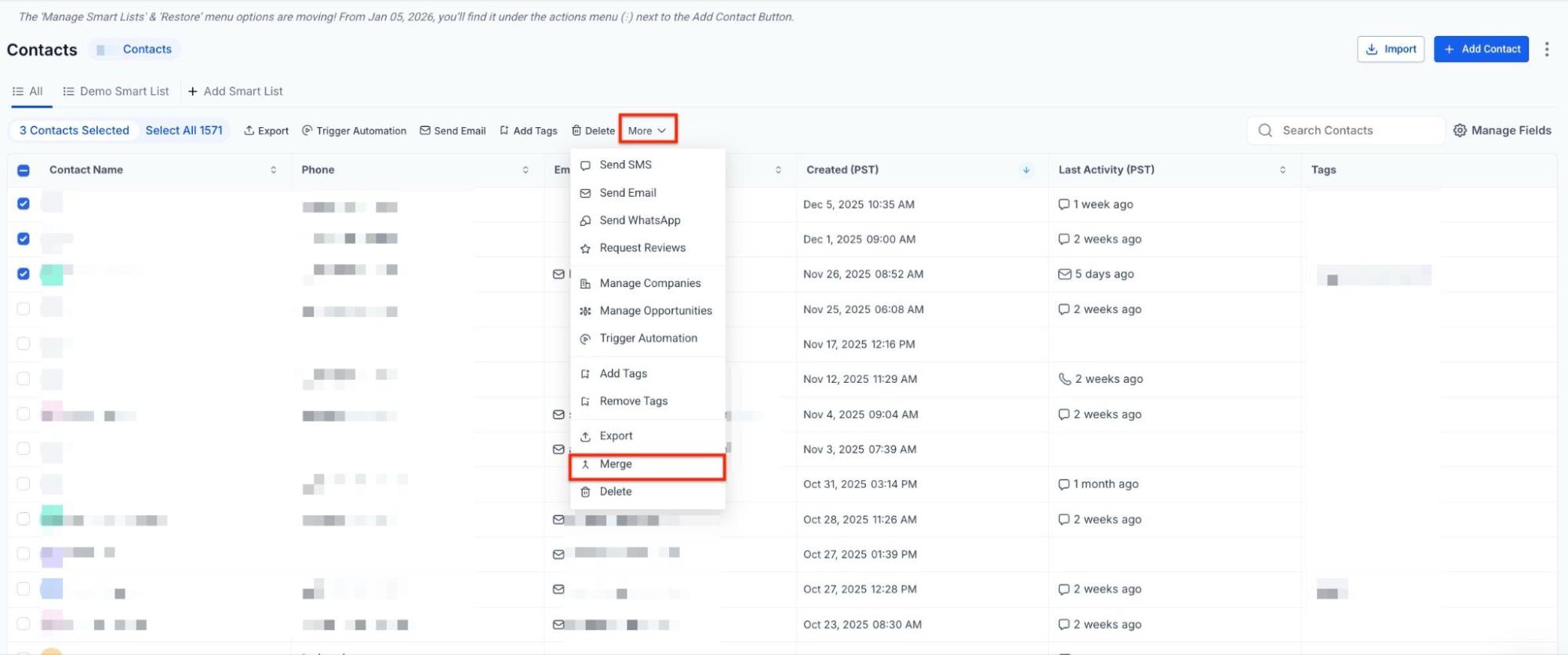Click the Tags column header

pyautogui.click(x=1323, y=170)
